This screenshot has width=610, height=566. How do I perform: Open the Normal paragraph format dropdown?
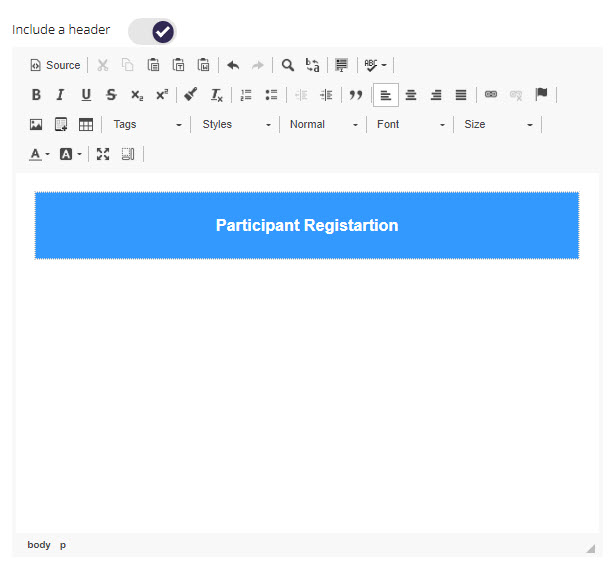click(x=324, y=124)
